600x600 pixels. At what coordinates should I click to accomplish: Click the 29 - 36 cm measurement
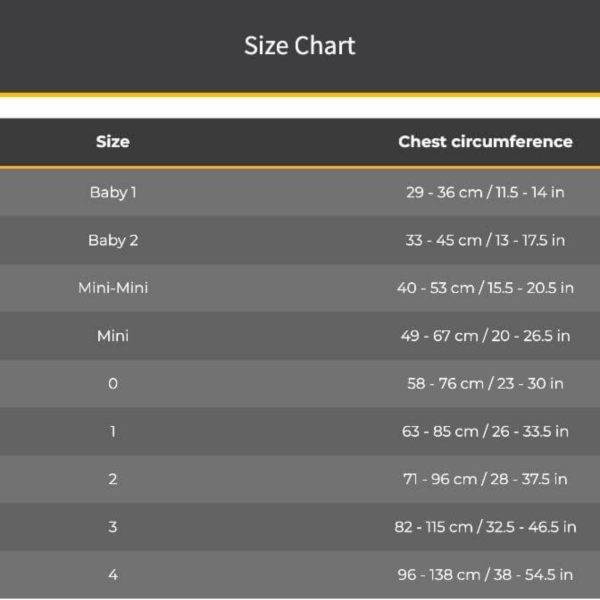pyautogui.click(x=485, y=192)
